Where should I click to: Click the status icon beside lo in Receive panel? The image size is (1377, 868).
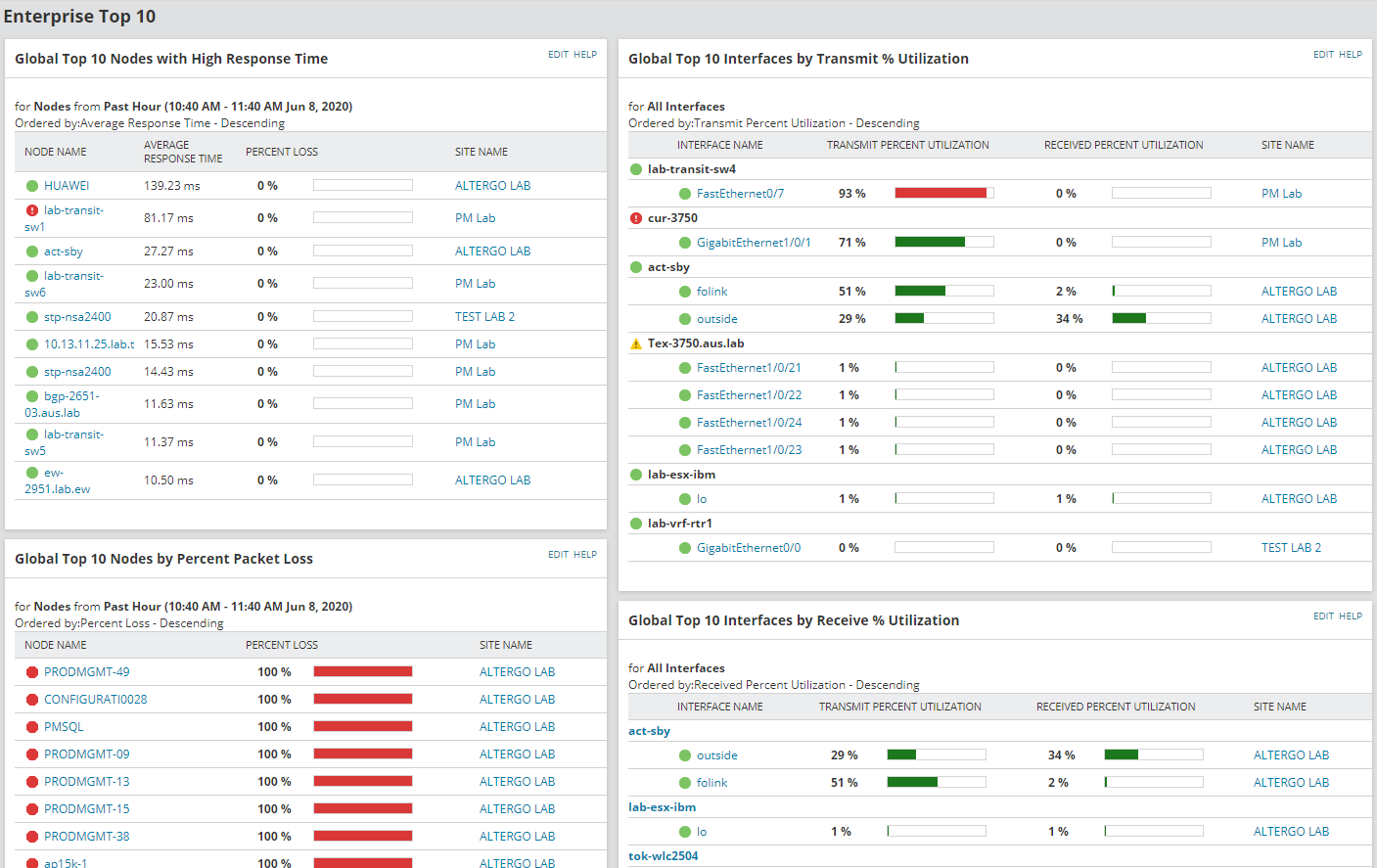[685, 832]
